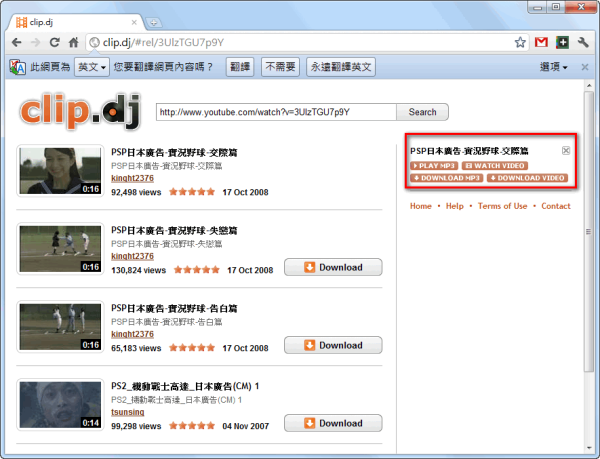
Task: Open thumbnail of 告白篇 video
Action: pos(60,327)
